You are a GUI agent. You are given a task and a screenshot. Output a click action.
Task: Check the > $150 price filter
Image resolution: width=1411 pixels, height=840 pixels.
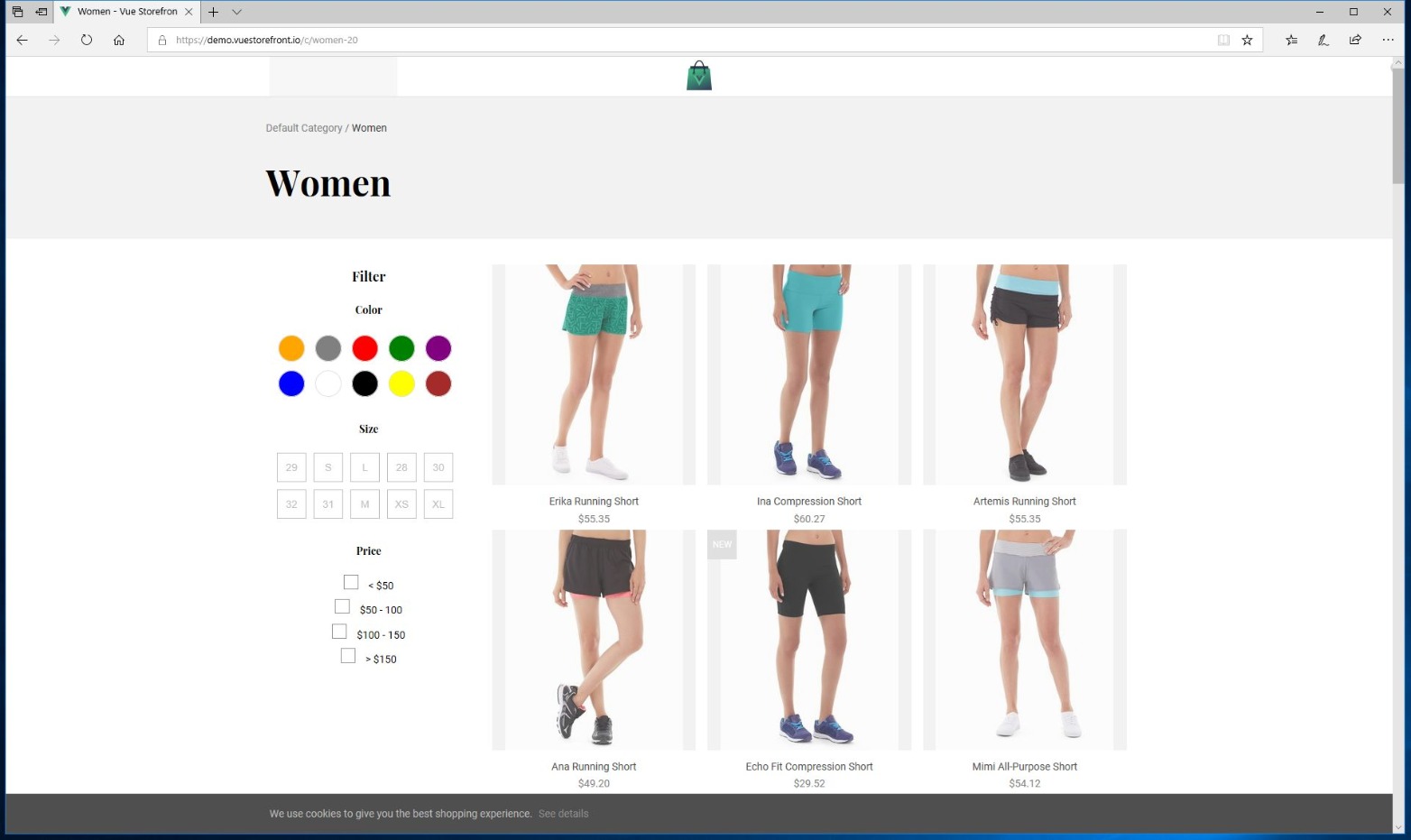348,656
